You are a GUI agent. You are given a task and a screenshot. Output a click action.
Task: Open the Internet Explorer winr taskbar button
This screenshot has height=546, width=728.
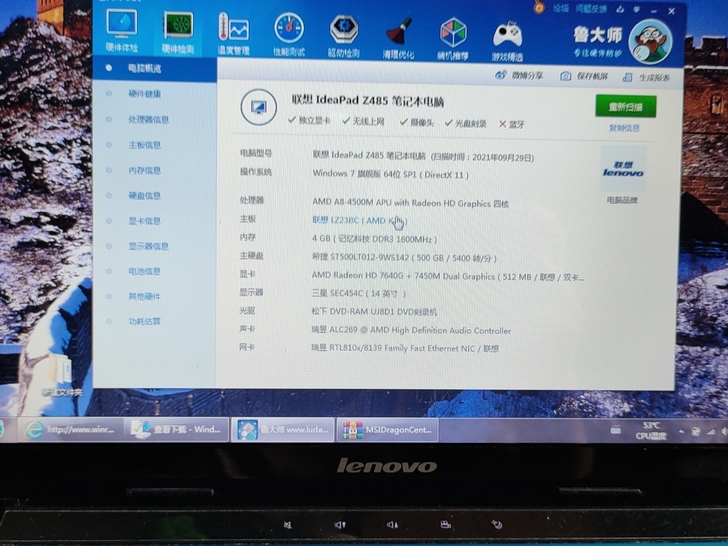71,430
